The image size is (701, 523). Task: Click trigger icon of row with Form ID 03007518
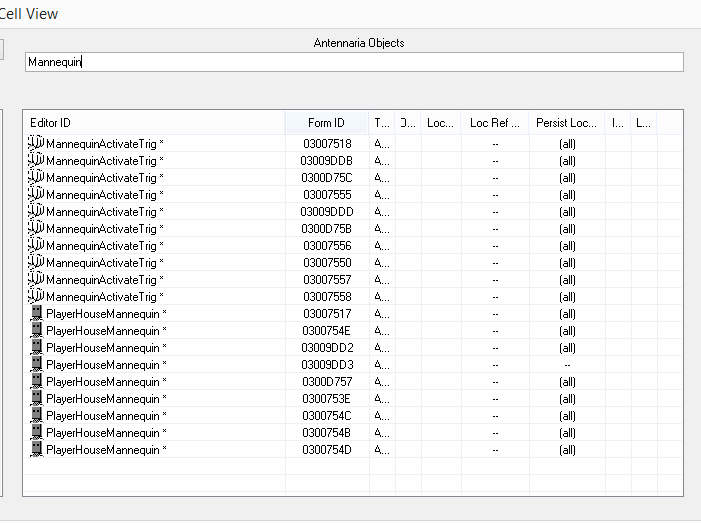click(36, 143)
